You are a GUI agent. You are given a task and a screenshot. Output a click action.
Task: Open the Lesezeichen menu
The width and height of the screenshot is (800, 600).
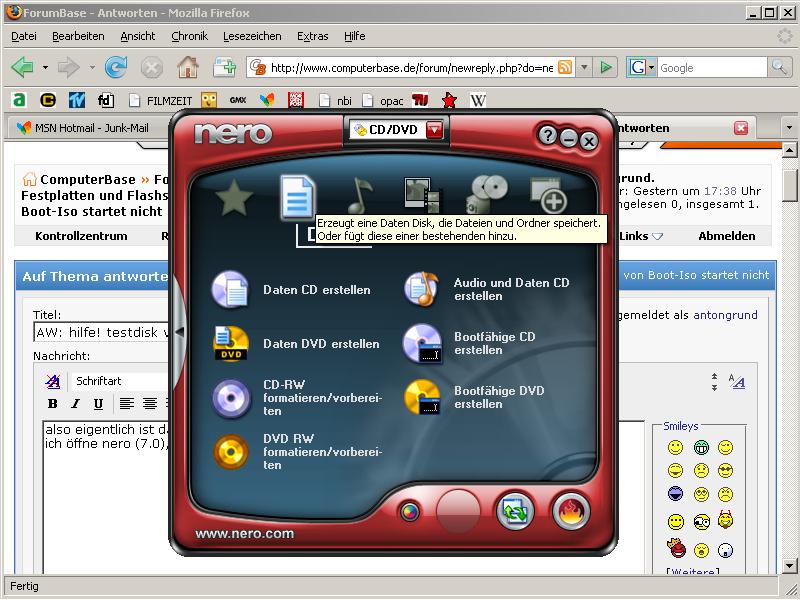[x=252, y=36]
